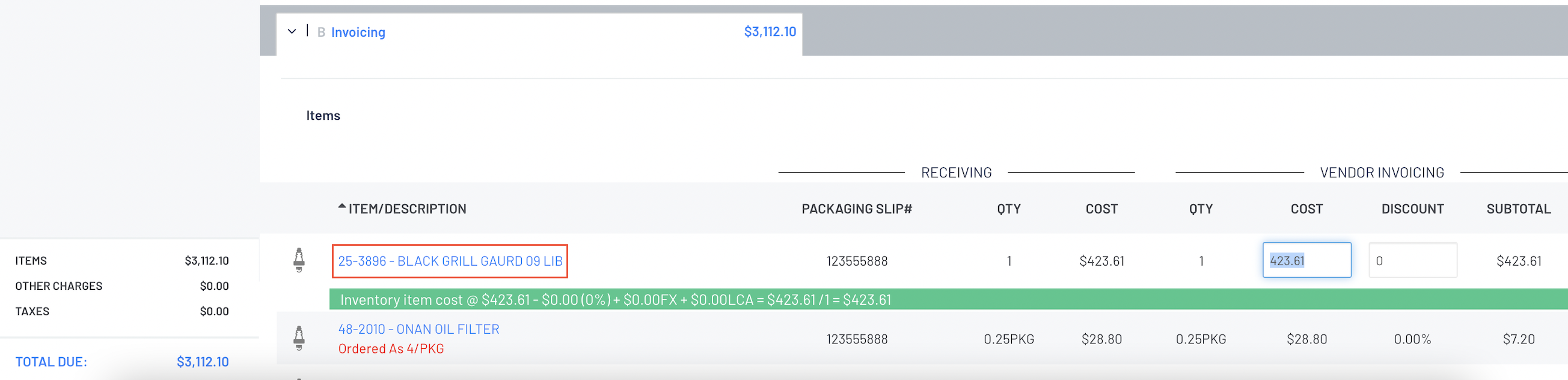The height and width of the screenshot is (380, 1568).
Task: Click the Packaging Slip# column header
Action: pos(856,209)
